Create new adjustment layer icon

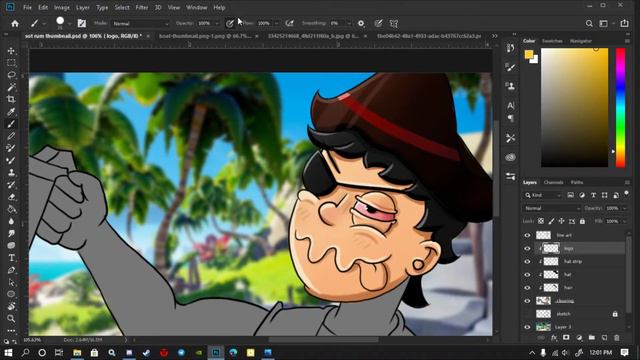(579, 338)
